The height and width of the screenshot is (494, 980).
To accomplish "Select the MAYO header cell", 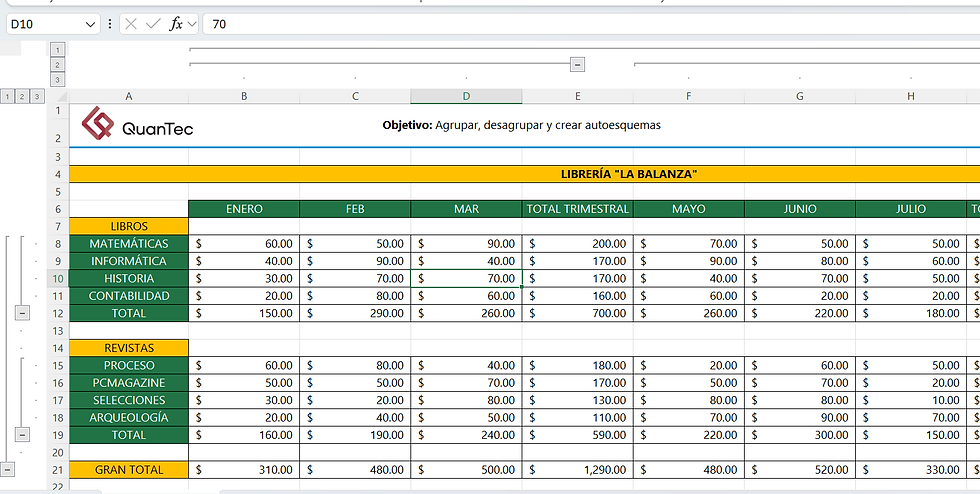I will point(689,209).
